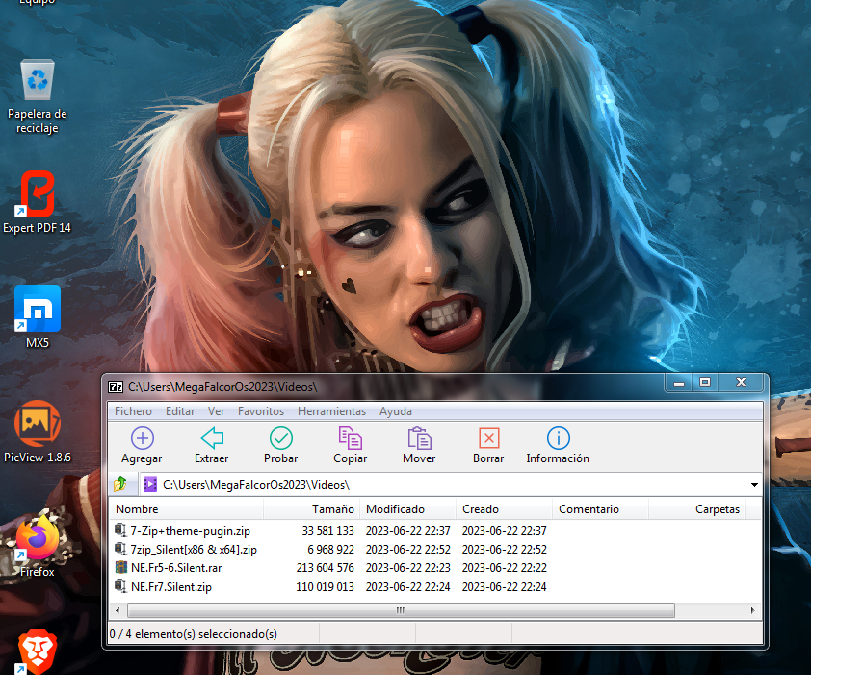Click the horizontal scrollbar thumb
The image size is (842, 689).
[401, 610]
